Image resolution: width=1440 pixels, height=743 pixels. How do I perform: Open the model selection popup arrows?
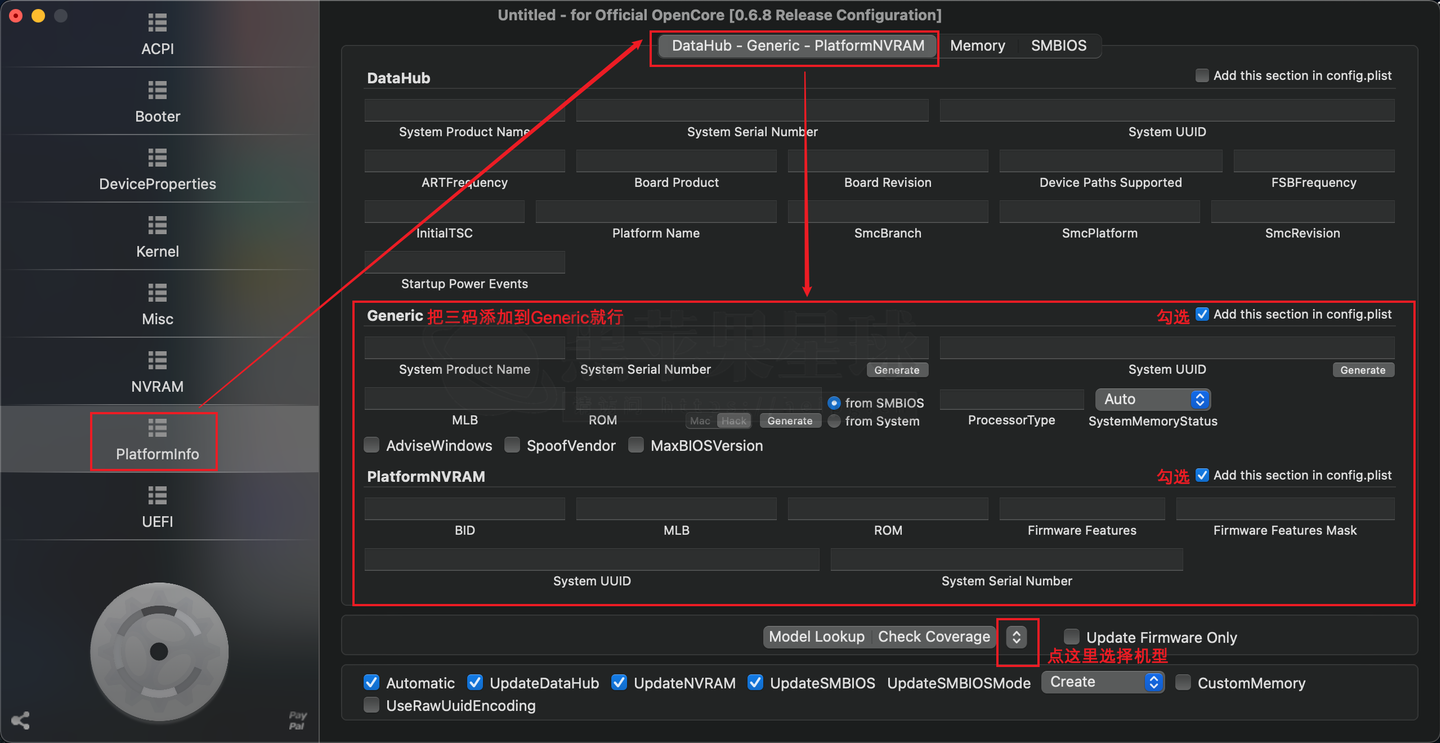click(1016, 637)
